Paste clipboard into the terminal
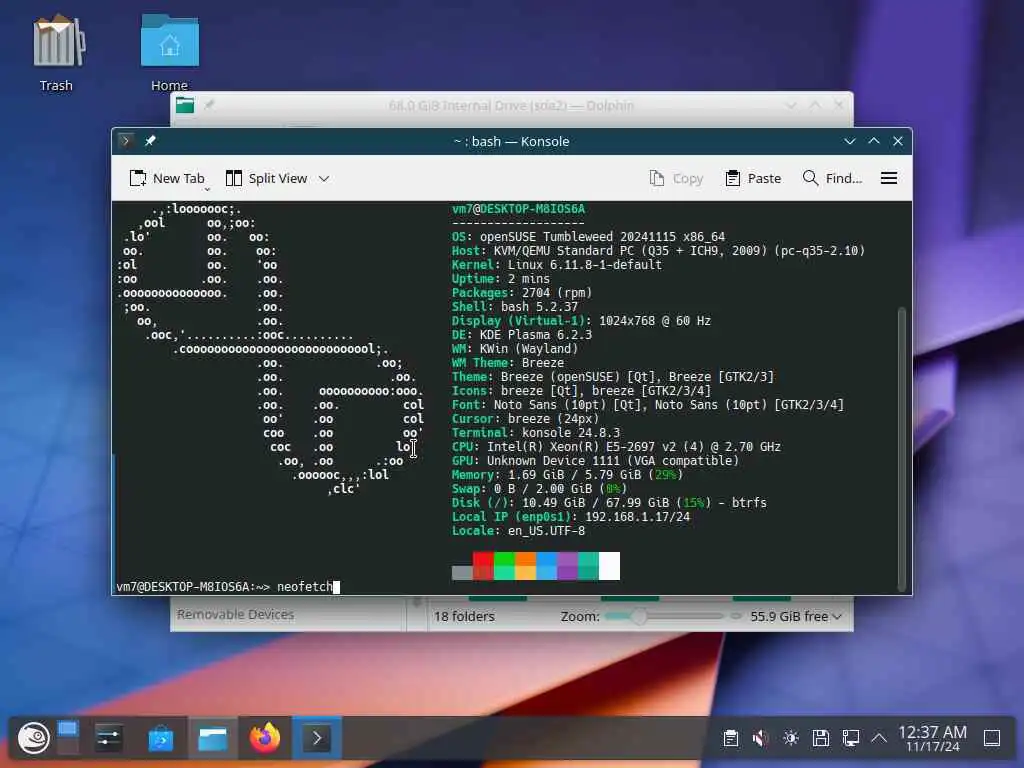This screenshot has height=768, width=1024. (x=753, y=178)
